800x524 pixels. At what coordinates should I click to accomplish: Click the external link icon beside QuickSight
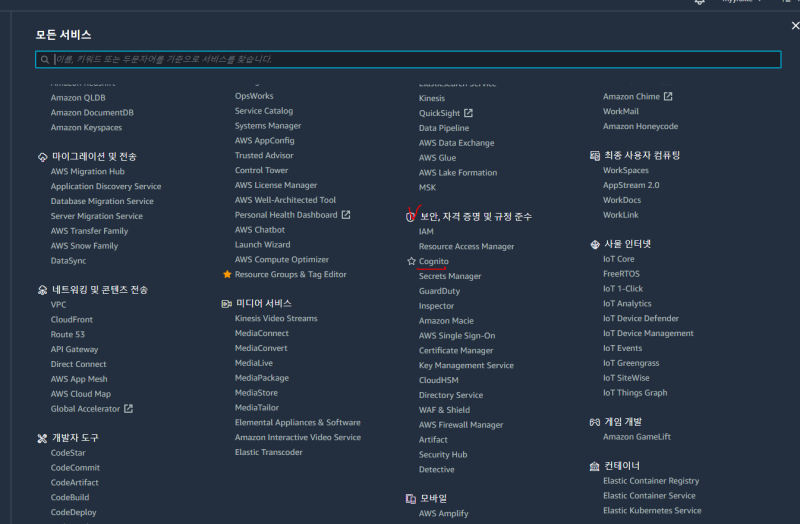point(468,113)
